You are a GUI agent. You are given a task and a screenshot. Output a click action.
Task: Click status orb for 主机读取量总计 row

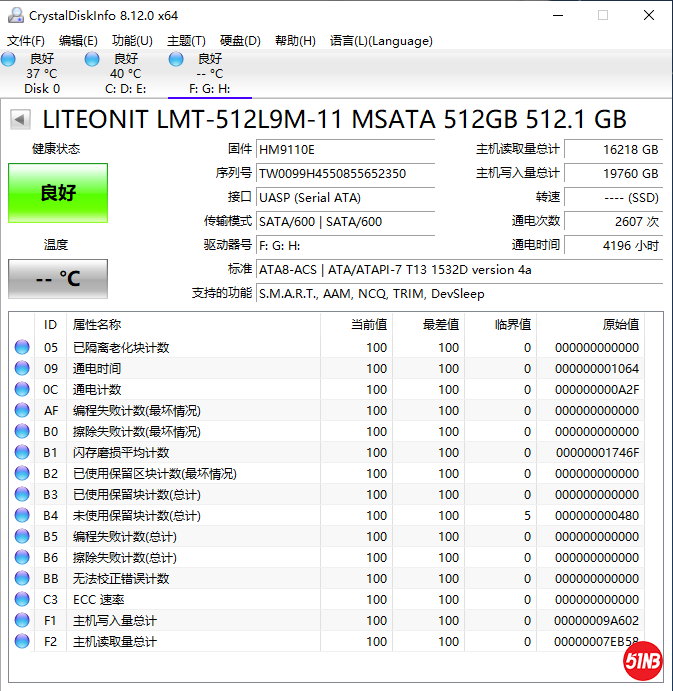pyautogui.click(x=22, y=642)
